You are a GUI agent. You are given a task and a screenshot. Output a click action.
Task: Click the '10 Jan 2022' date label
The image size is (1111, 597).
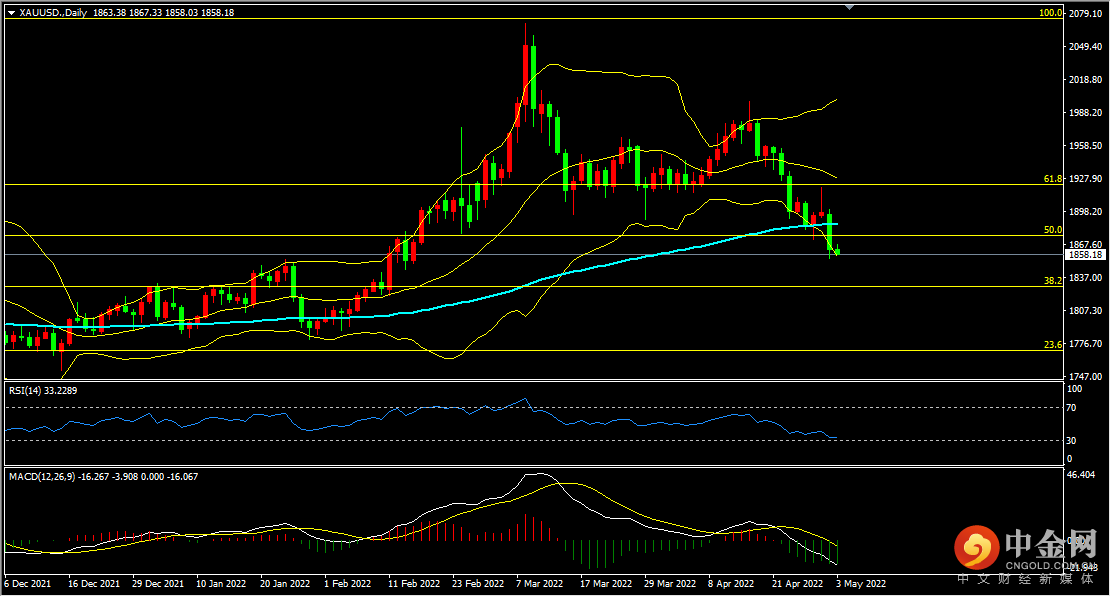221,584
